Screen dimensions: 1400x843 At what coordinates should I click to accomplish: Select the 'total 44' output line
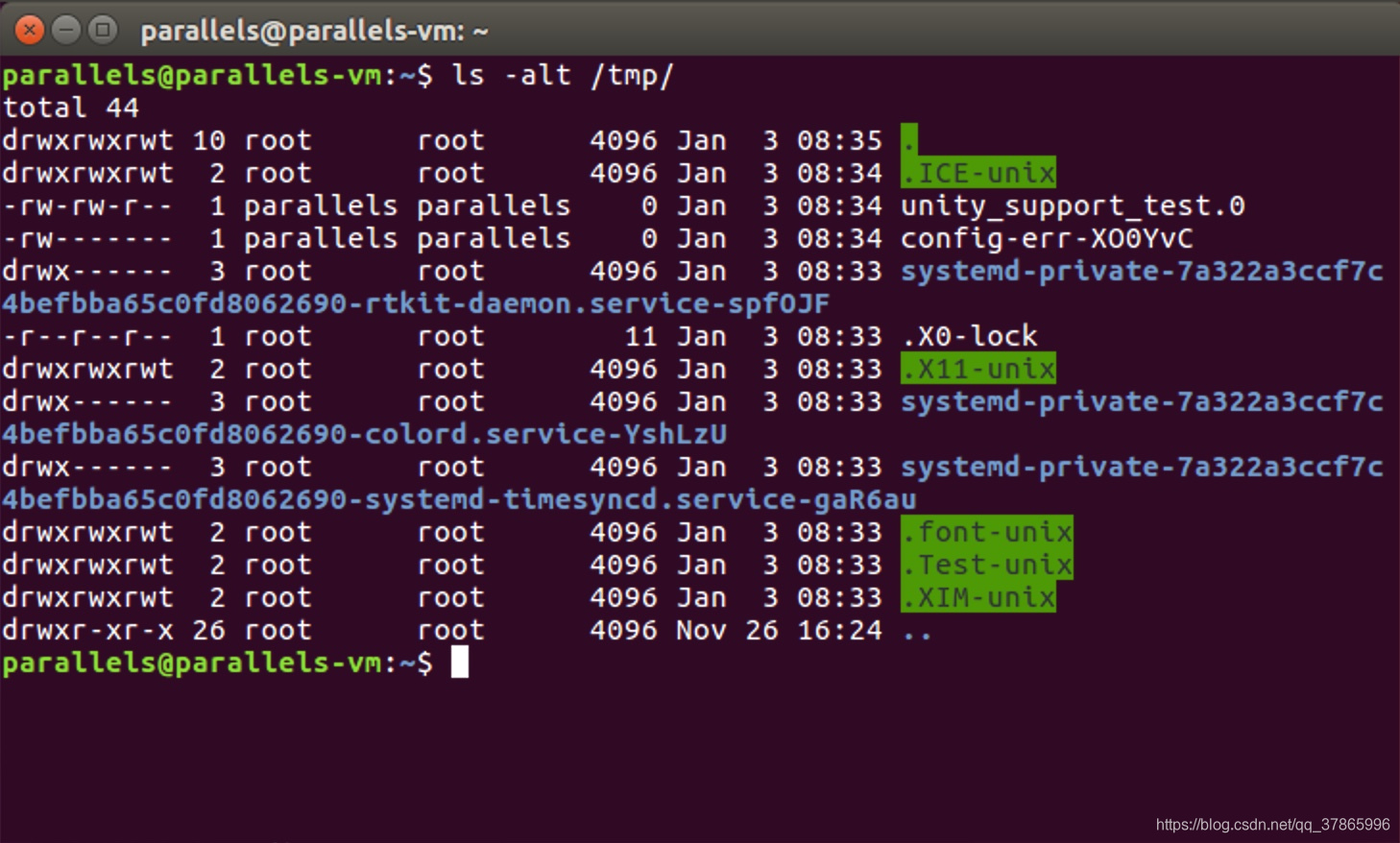point(71,108)
